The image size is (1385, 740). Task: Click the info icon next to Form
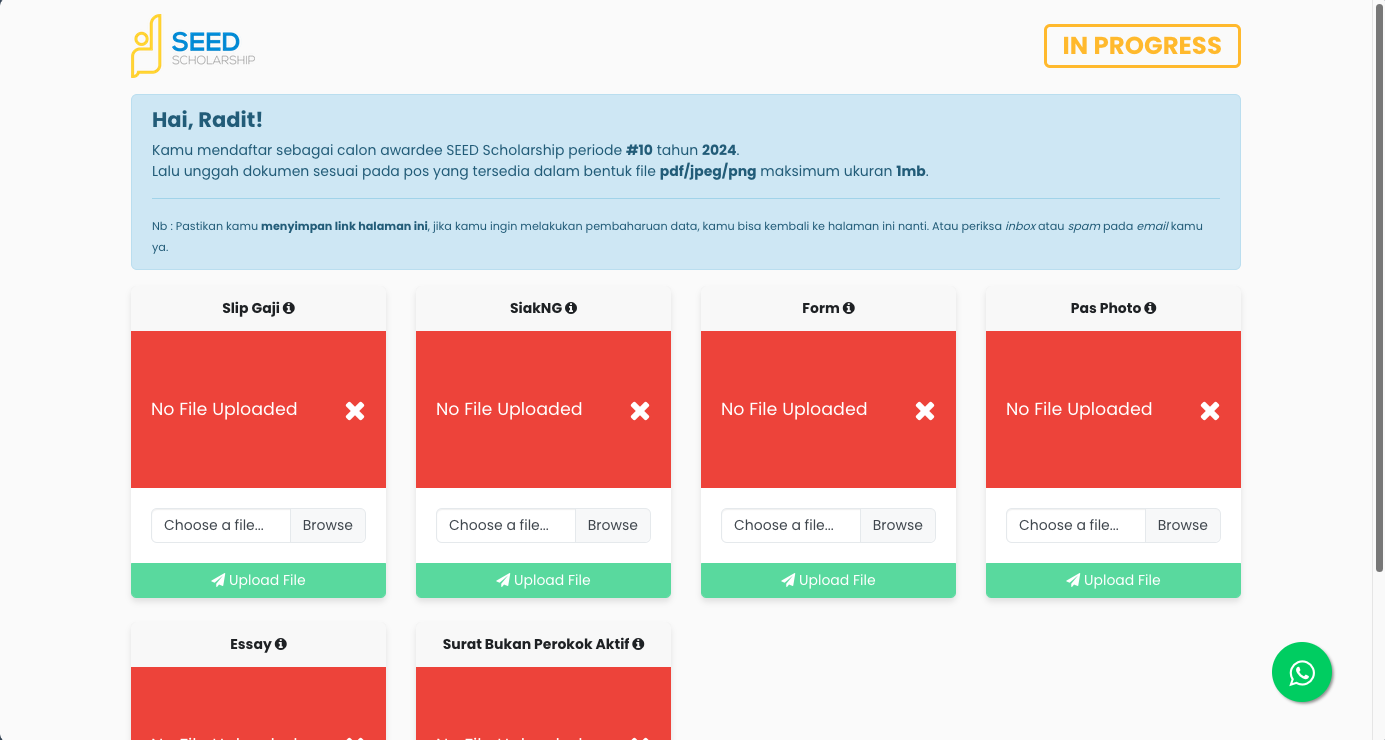pyautogui.click(x=849, y=308)
